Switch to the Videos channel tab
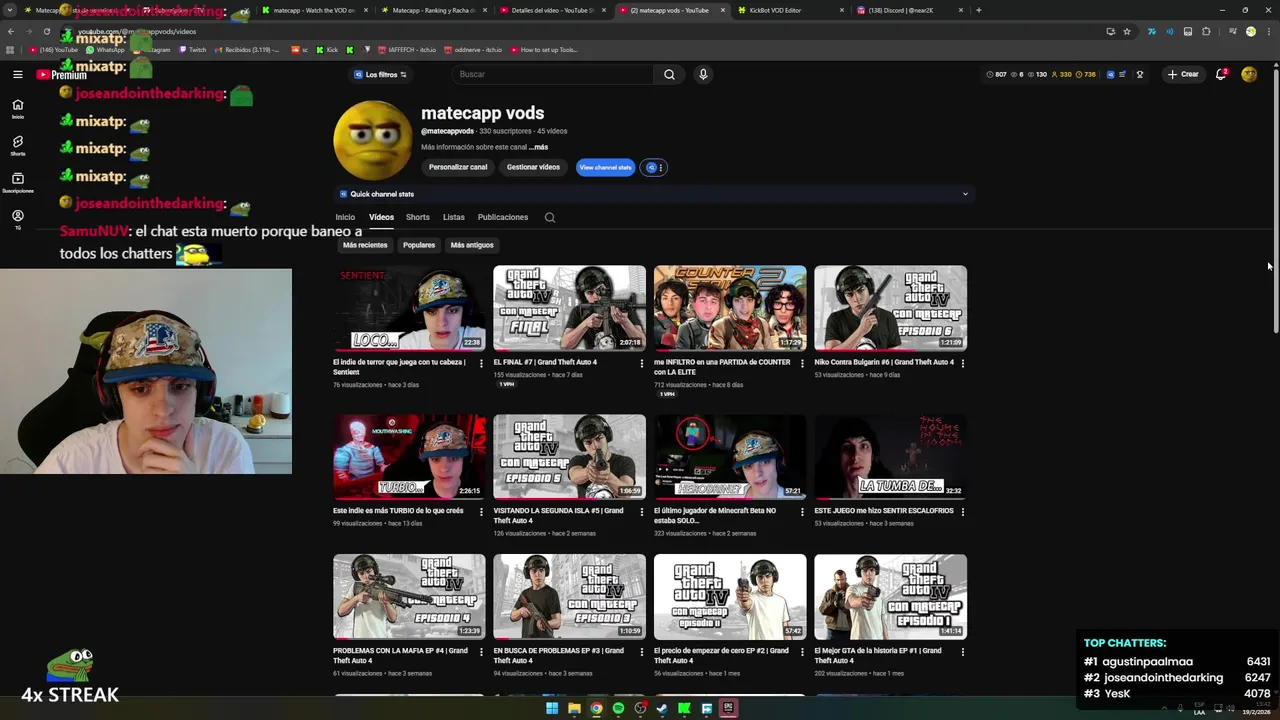Image resolution: width=1280 pixels, height=720 pixels. point(381,217)
